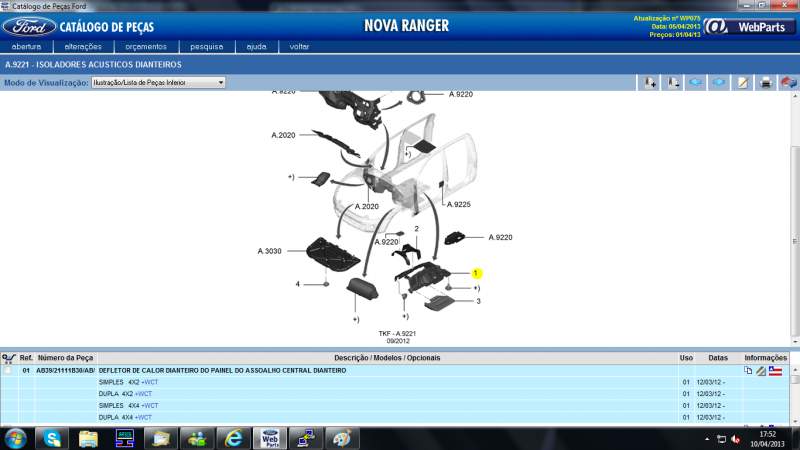Screen dimensions: 800x450
Task: Click the shopping cart icon in table header
Action: point(8,358)
